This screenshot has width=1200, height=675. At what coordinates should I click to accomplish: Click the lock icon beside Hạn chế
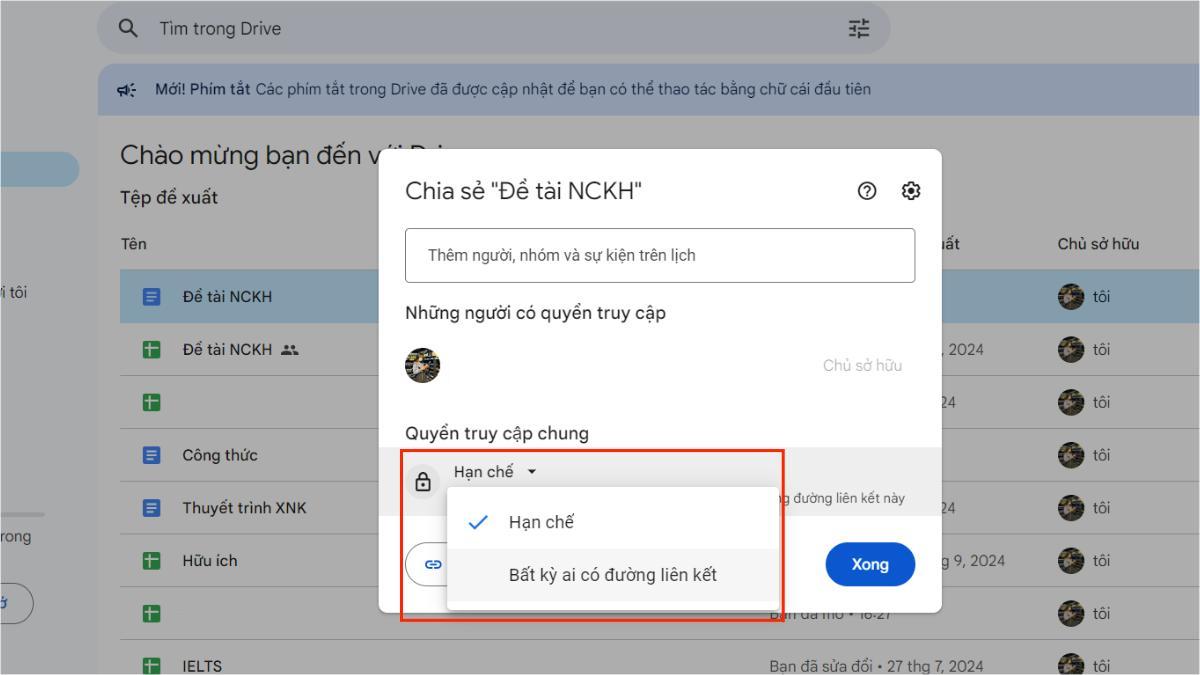pos(423,482)
